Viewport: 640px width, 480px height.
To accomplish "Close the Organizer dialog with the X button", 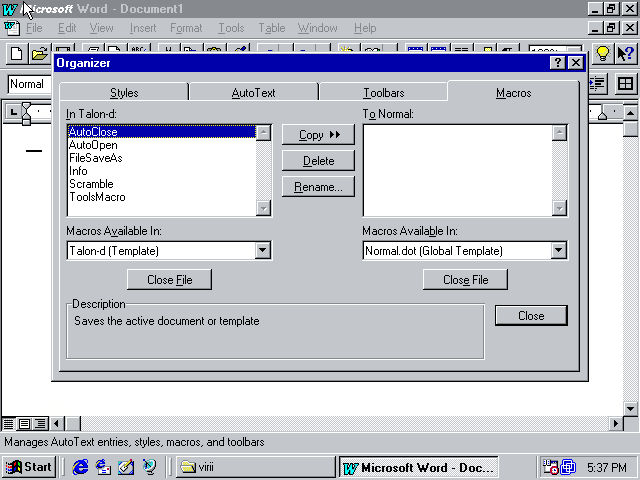I will tap(576, 63).
